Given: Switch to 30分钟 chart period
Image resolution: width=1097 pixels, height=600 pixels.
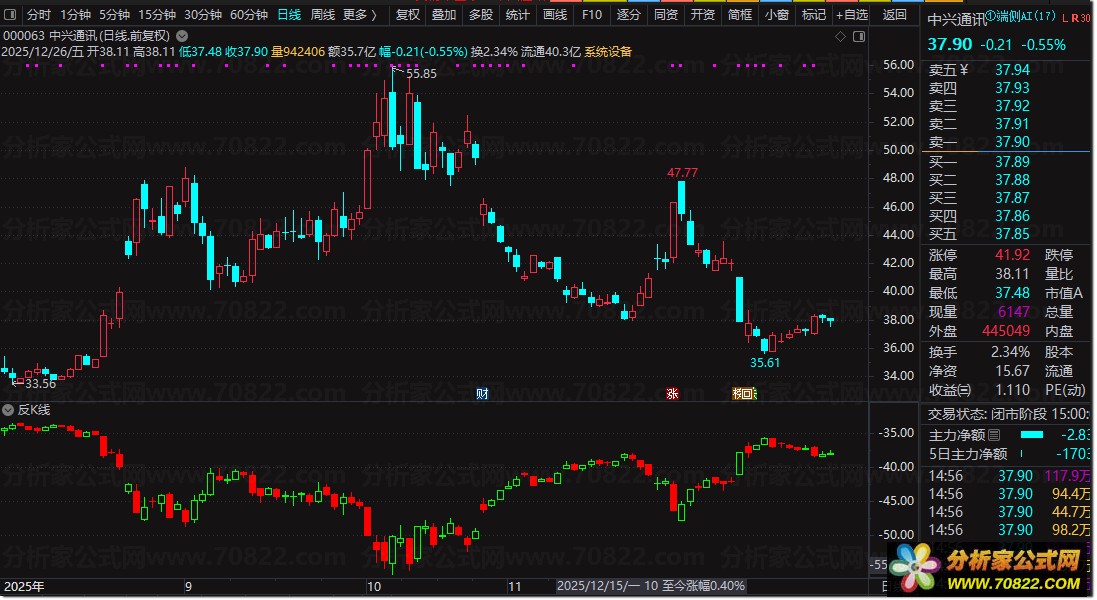Looking at the screenshot, I should click(203, 15).
